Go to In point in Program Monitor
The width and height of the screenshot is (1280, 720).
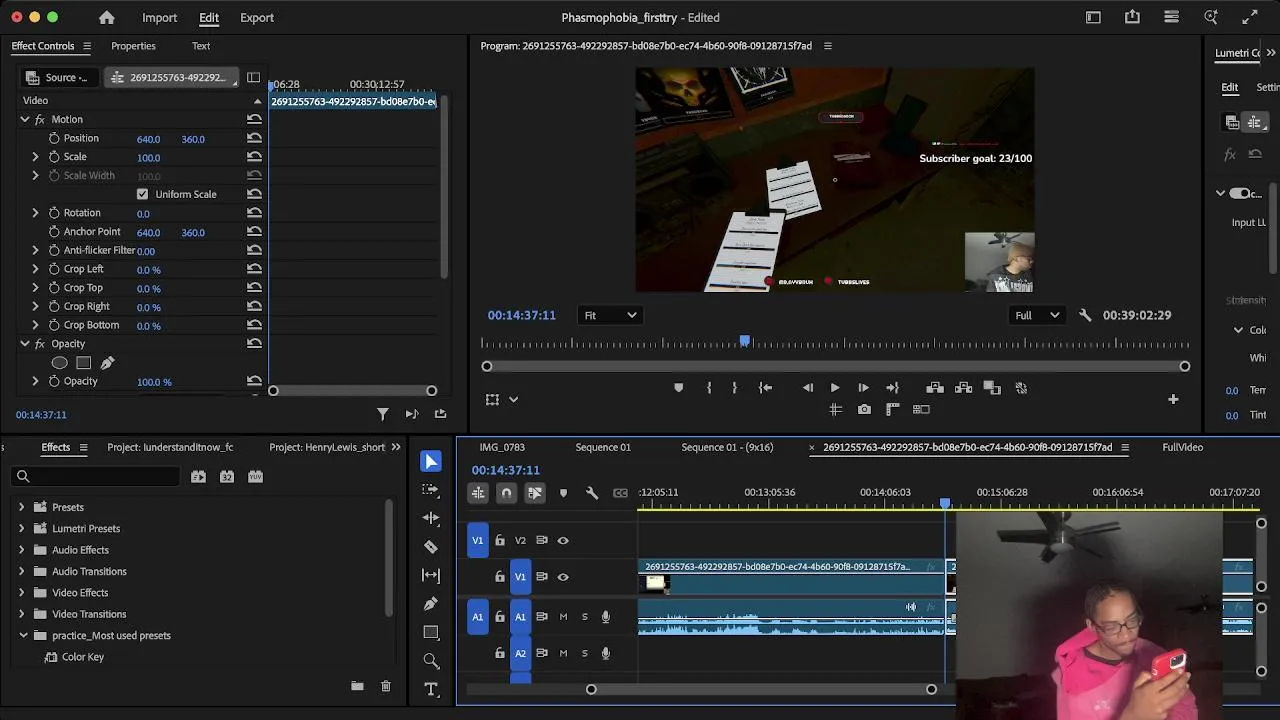point(765,388)
